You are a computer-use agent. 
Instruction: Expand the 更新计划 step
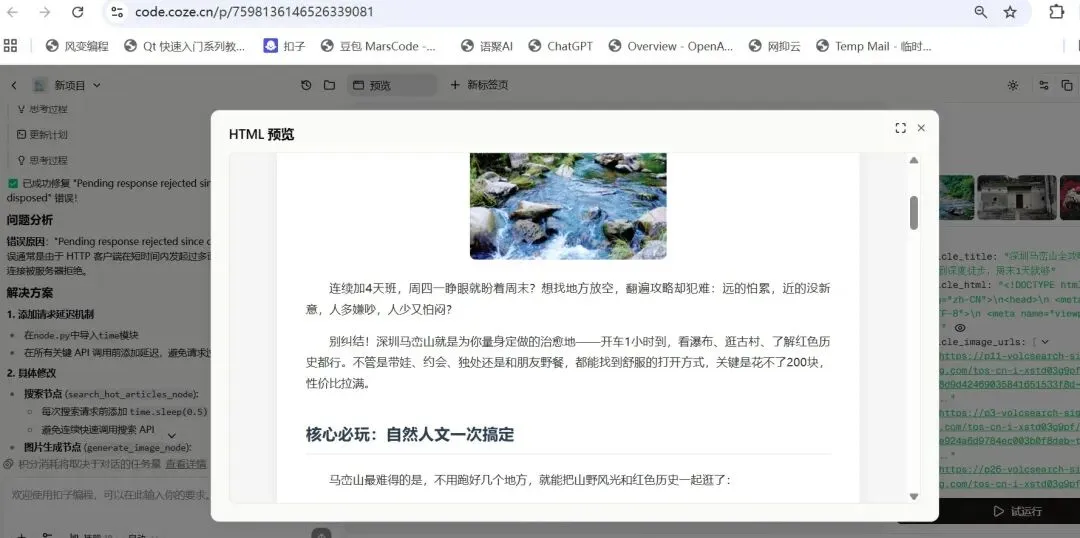42,134
